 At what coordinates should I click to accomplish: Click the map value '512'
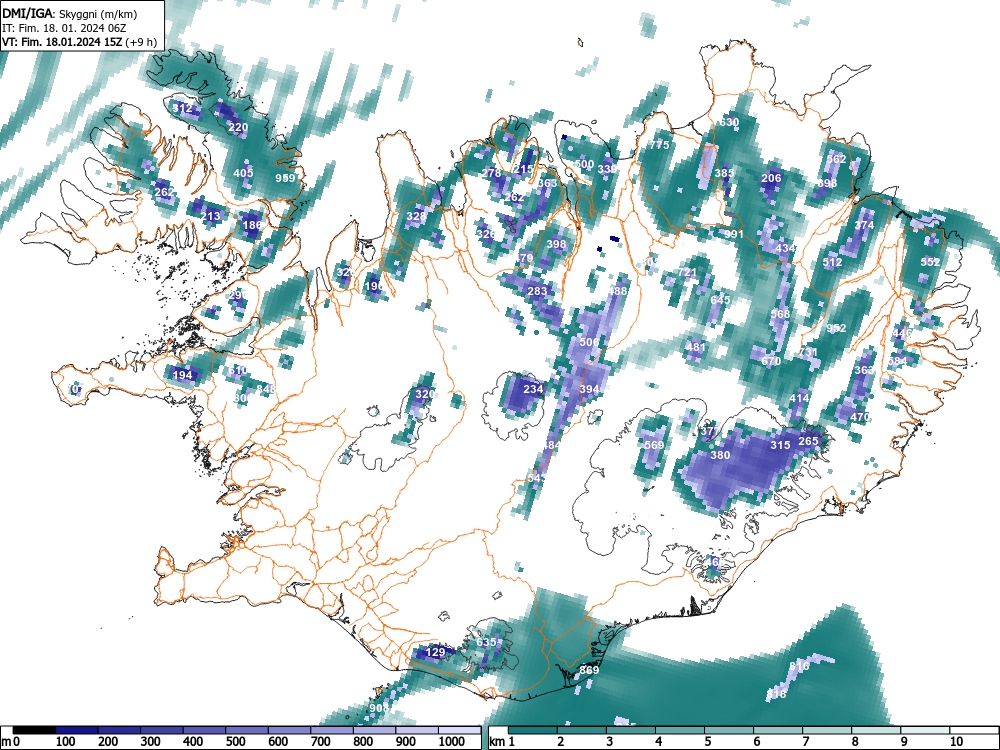click(x=832, y=262)
